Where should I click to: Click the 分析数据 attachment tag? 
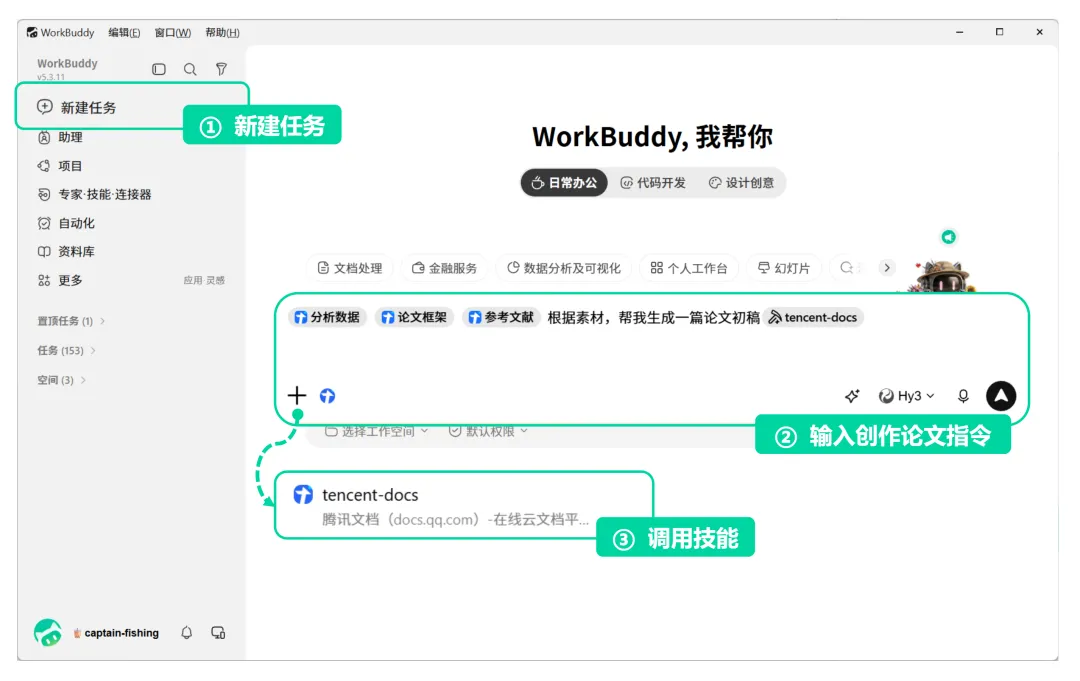[x=327, y=317]
